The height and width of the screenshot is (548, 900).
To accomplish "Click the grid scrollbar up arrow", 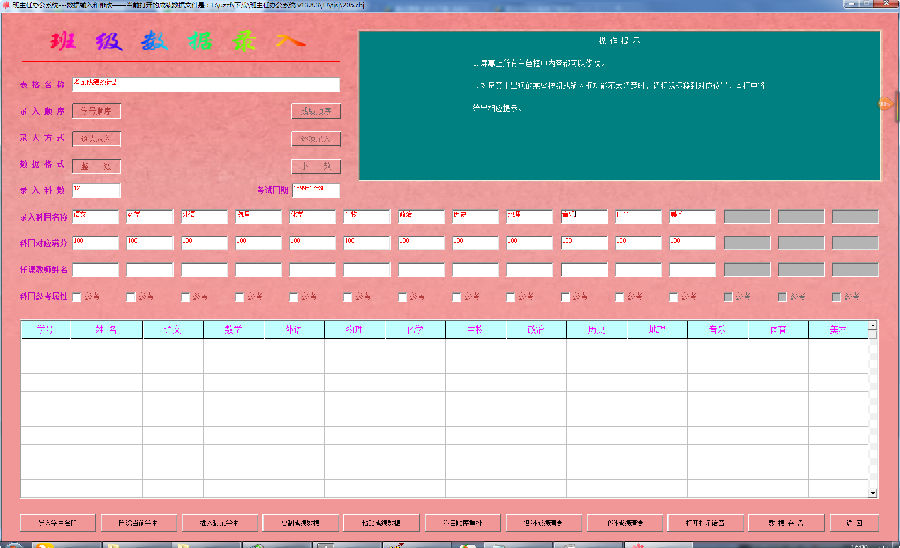I will pos(872,325).
